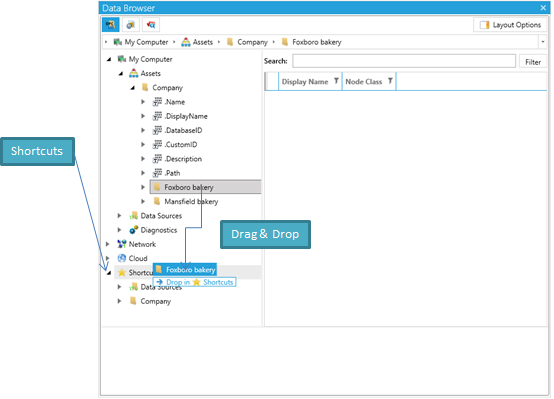
Task: Click the Filter button
Action: pos(533,62)
